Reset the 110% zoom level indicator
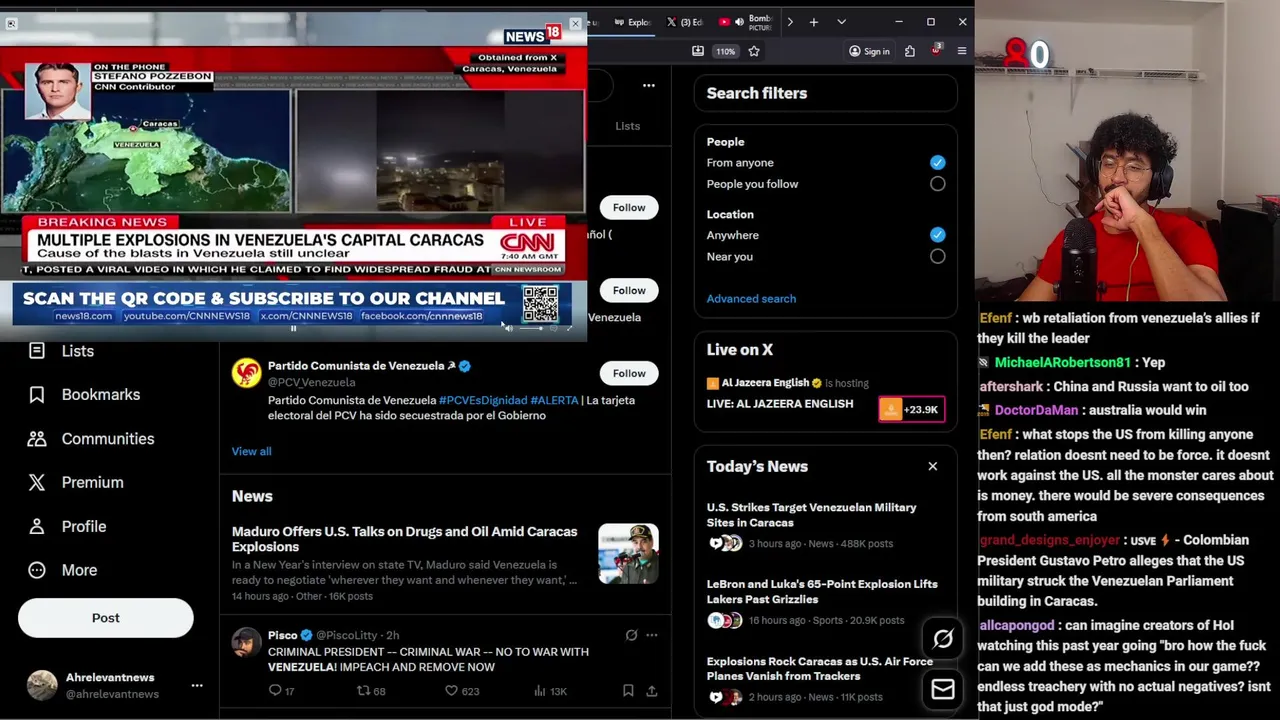The height and width of the screenshot is (720, 1280). (x=725, y=51)
